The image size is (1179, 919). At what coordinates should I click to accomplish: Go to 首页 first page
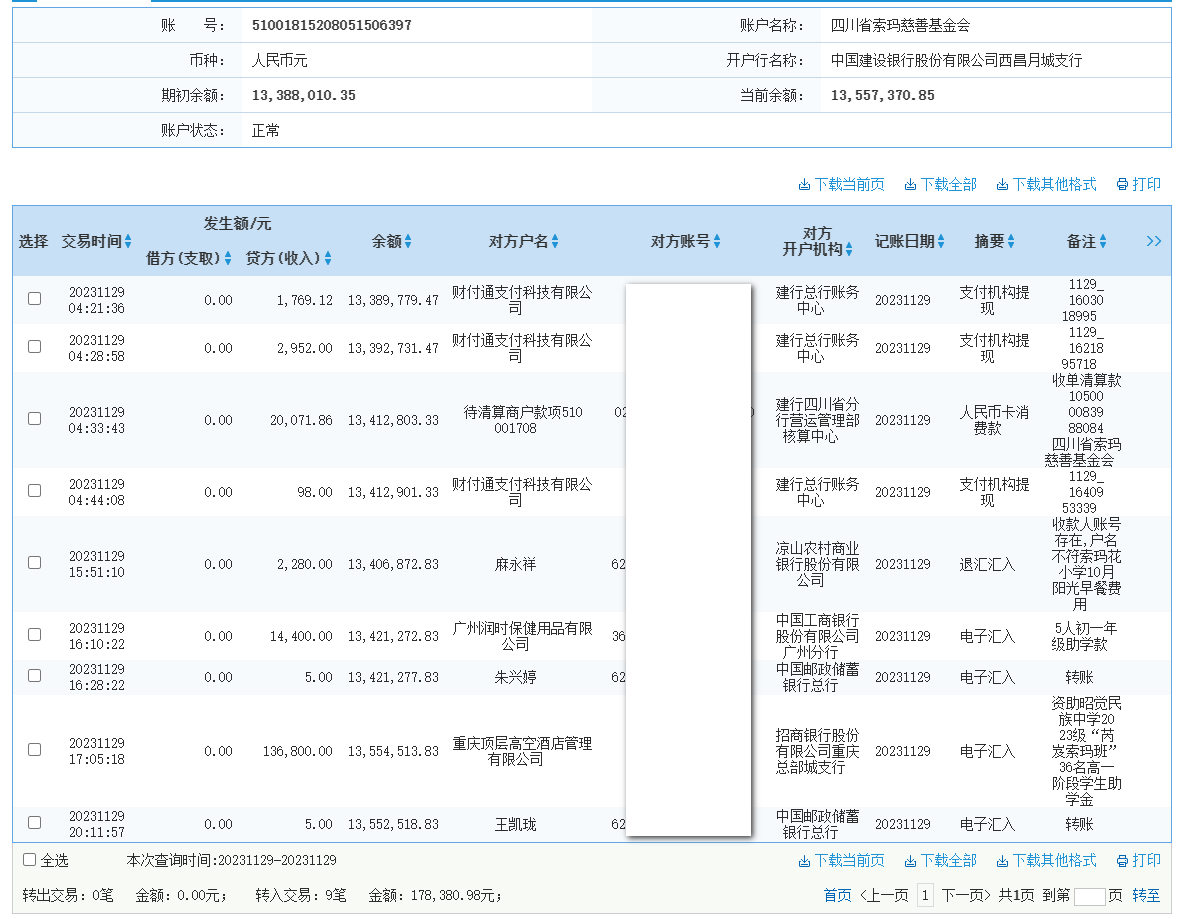838,895
